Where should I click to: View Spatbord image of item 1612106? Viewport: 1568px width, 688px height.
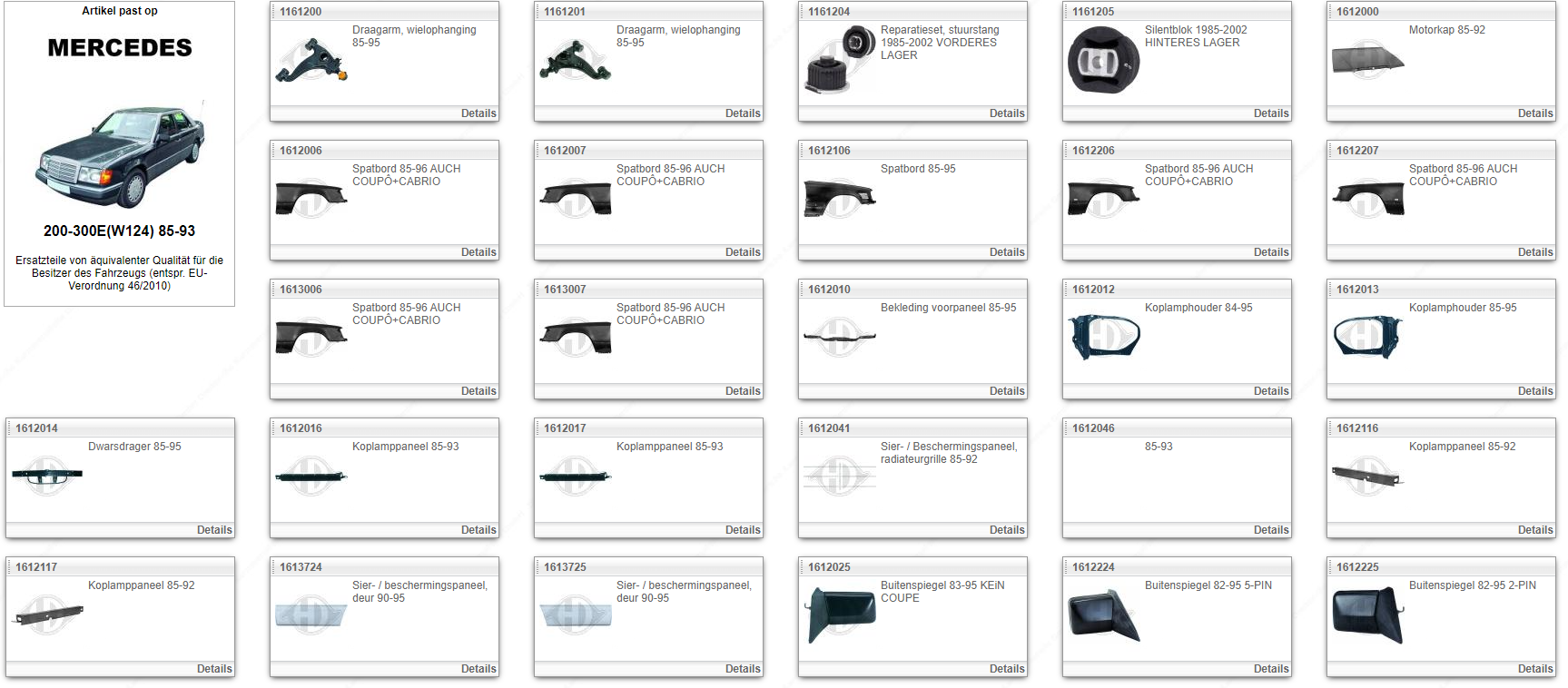[840, 199]
